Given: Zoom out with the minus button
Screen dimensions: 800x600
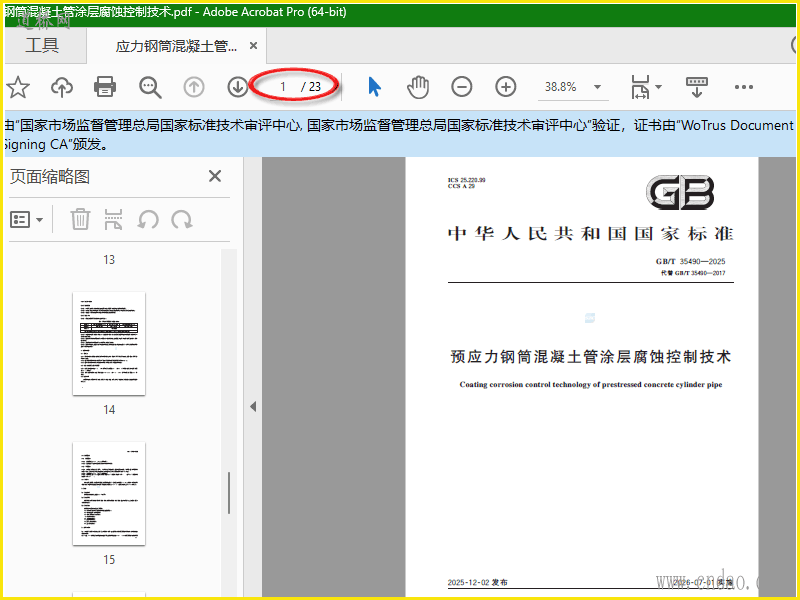Looking at the screenshot, I should click(462, 87).
